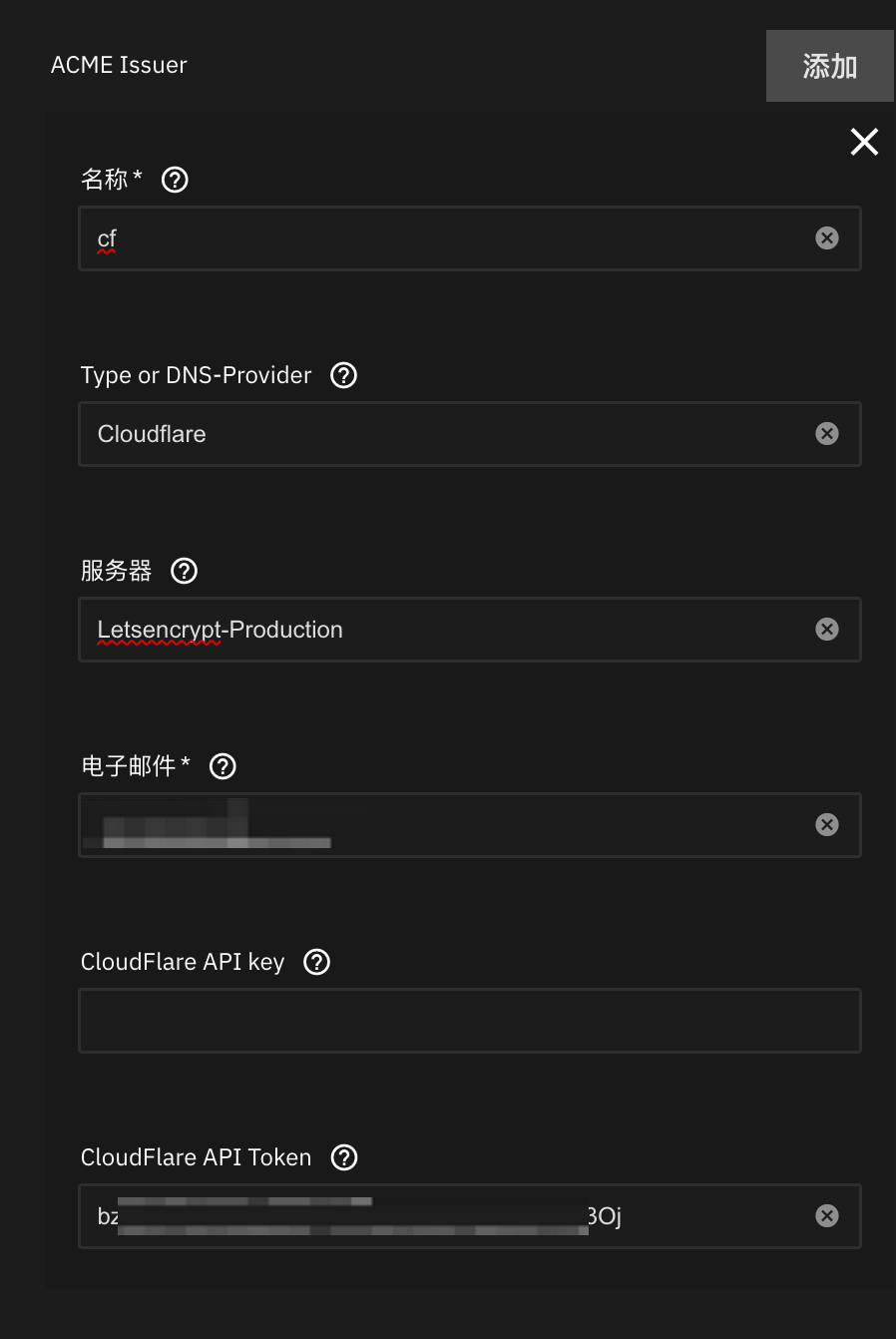Close the ACME Issuer form panel
This screenshot has width=896, height=1339.
click(x=864, y=142)
